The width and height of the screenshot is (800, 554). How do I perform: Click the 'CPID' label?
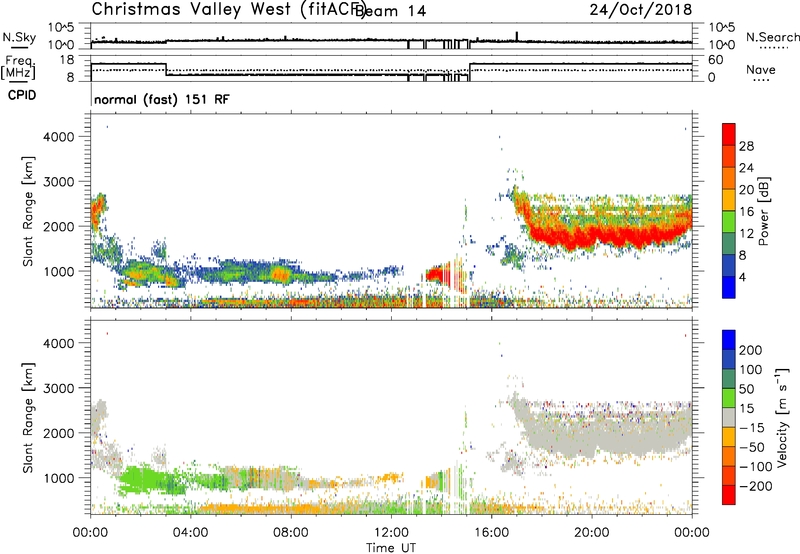coord(22,95)
